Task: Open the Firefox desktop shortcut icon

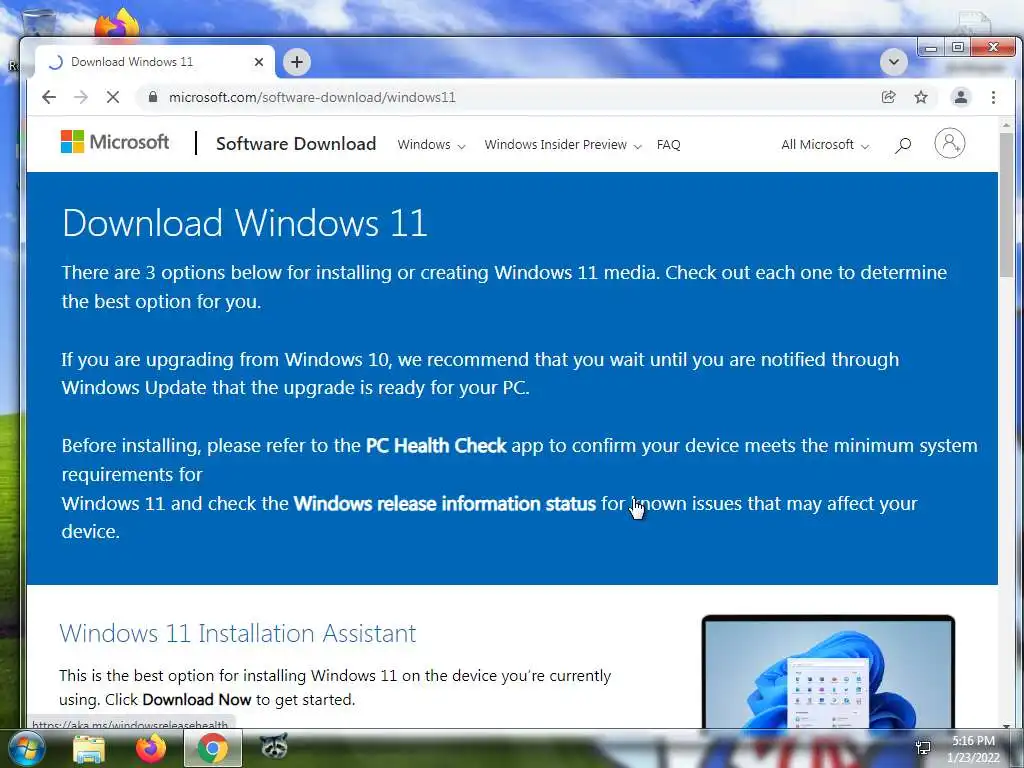Action: click(x=118, y=23)
